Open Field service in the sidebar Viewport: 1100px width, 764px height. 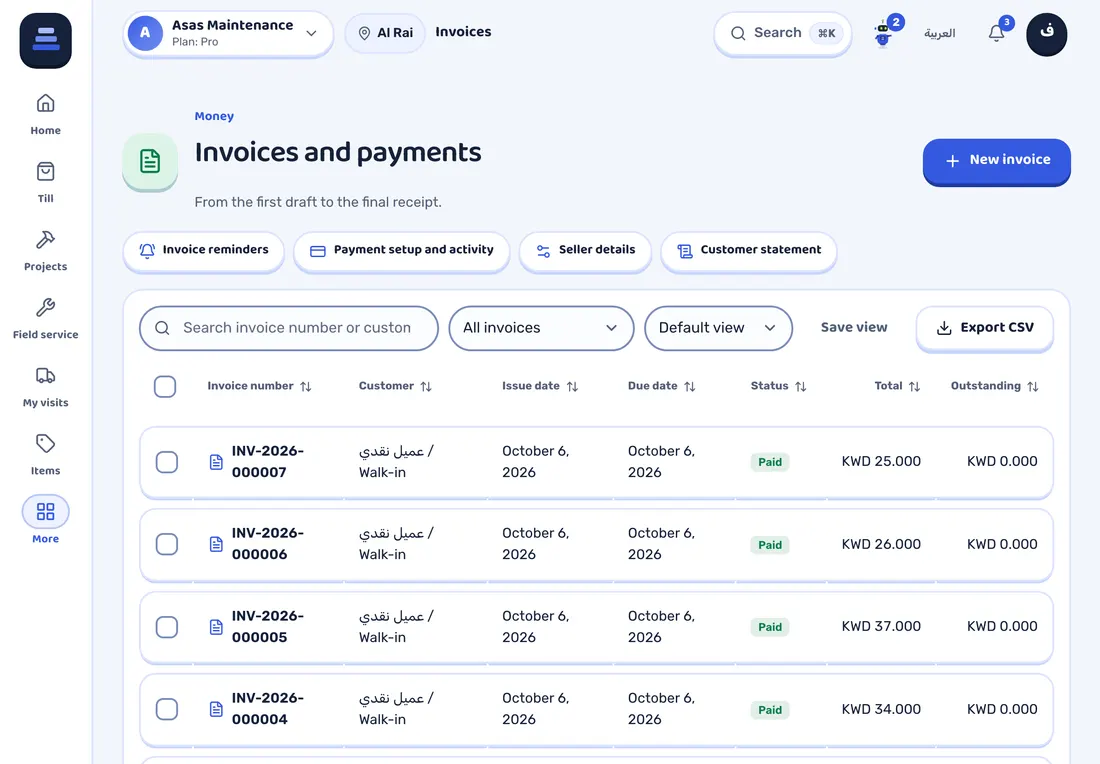click(46, 319)
